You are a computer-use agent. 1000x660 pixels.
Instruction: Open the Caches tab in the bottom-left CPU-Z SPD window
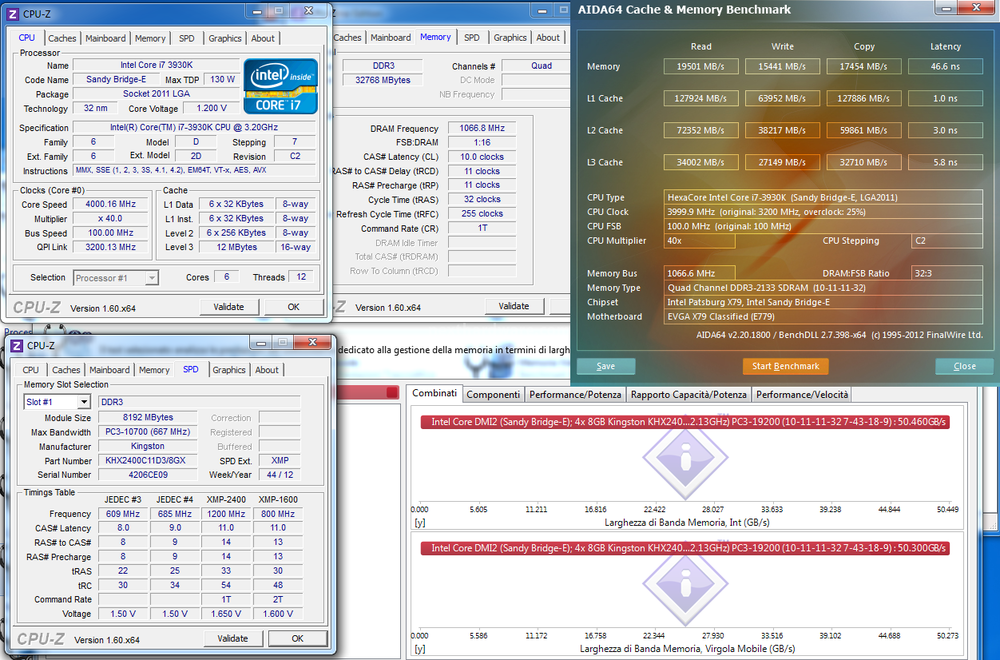[66, 370]
